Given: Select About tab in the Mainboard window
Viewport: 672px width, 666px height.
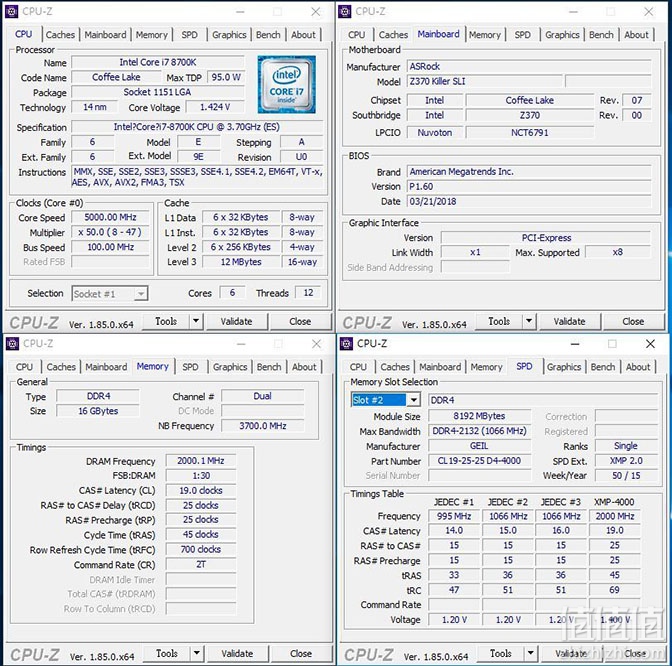Looking at the screenshot, I should pos(636,35).
